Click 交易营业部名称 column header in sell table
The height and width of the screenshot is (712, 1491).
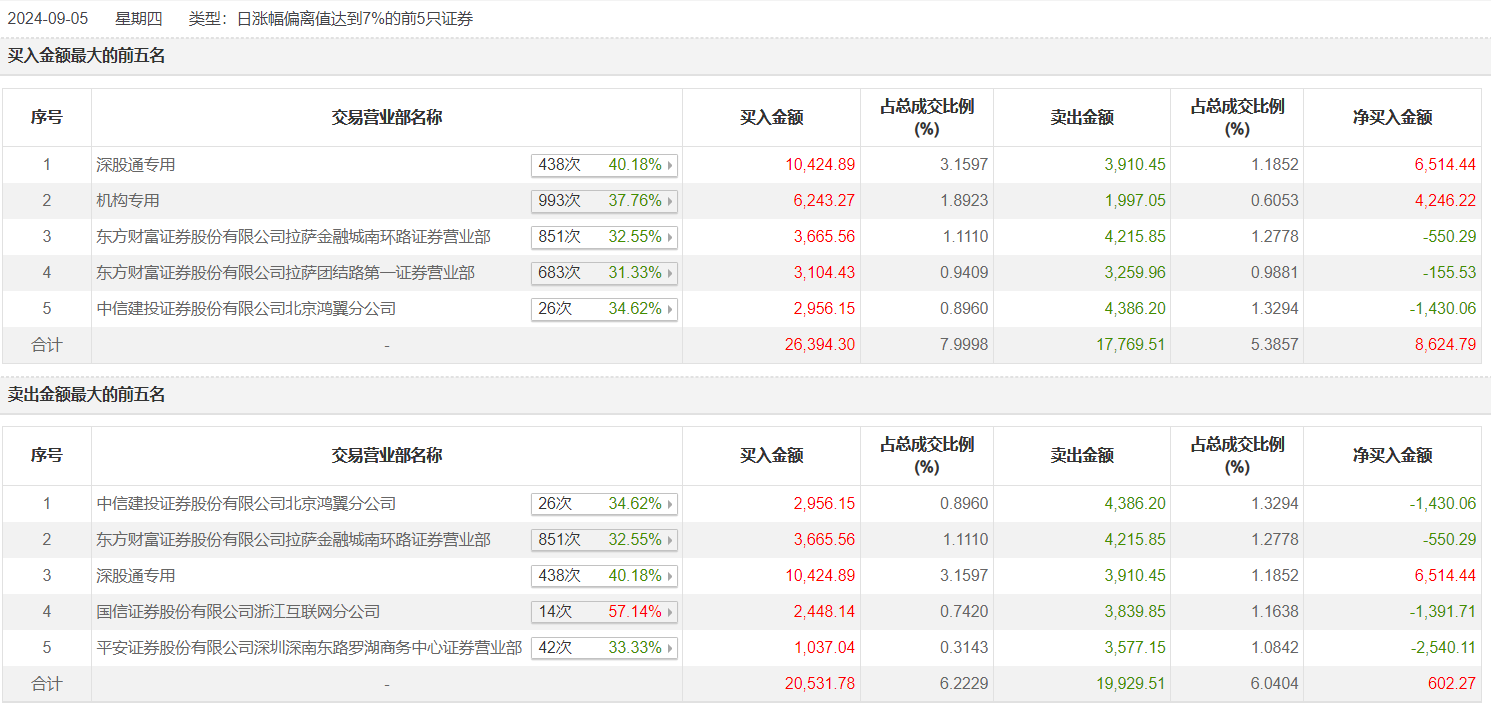tap(387, 456)
